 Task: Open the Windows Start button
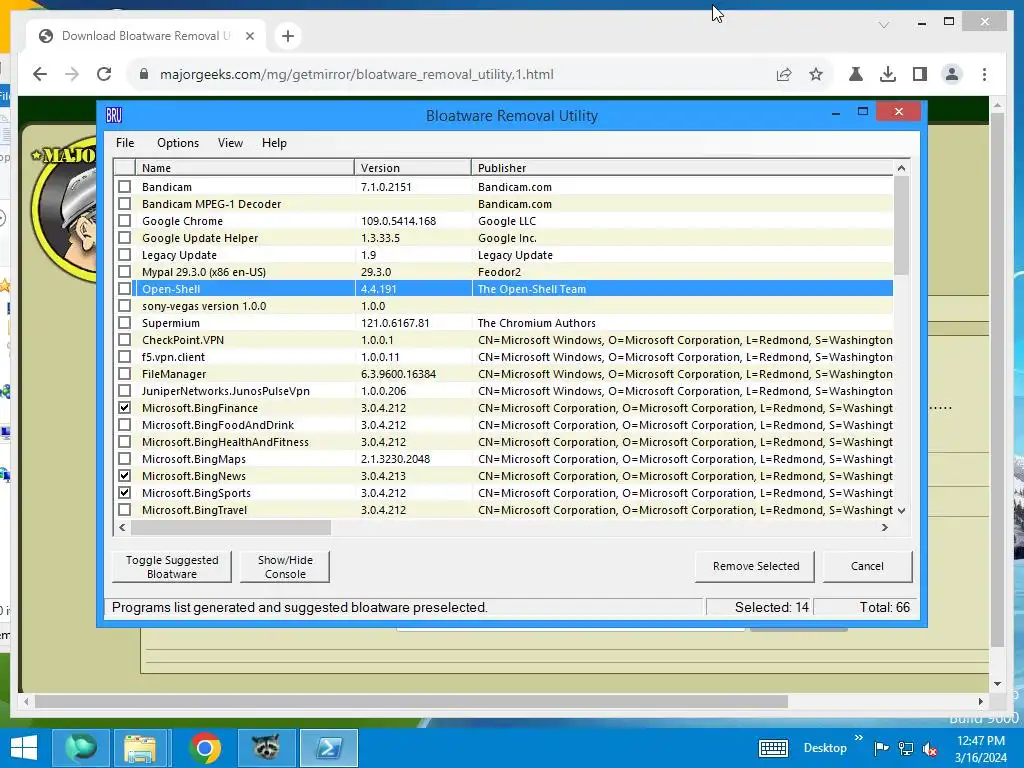pos(24,748)
